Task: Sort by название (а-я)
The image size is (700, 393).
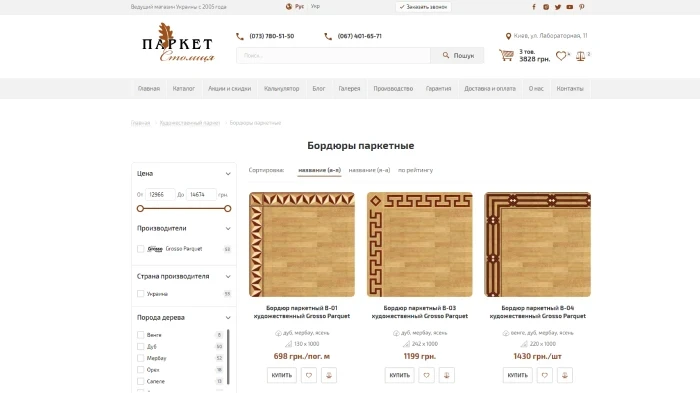Action: tap(319, 170)
